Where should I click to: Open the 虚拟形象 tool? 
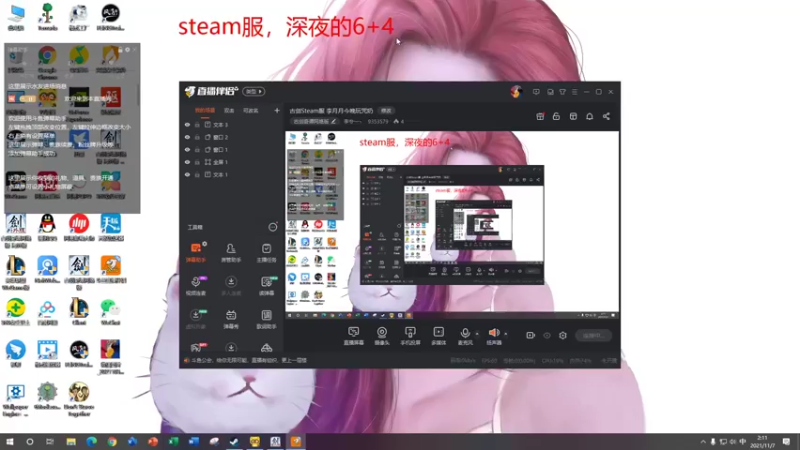[x=196, y=319]
